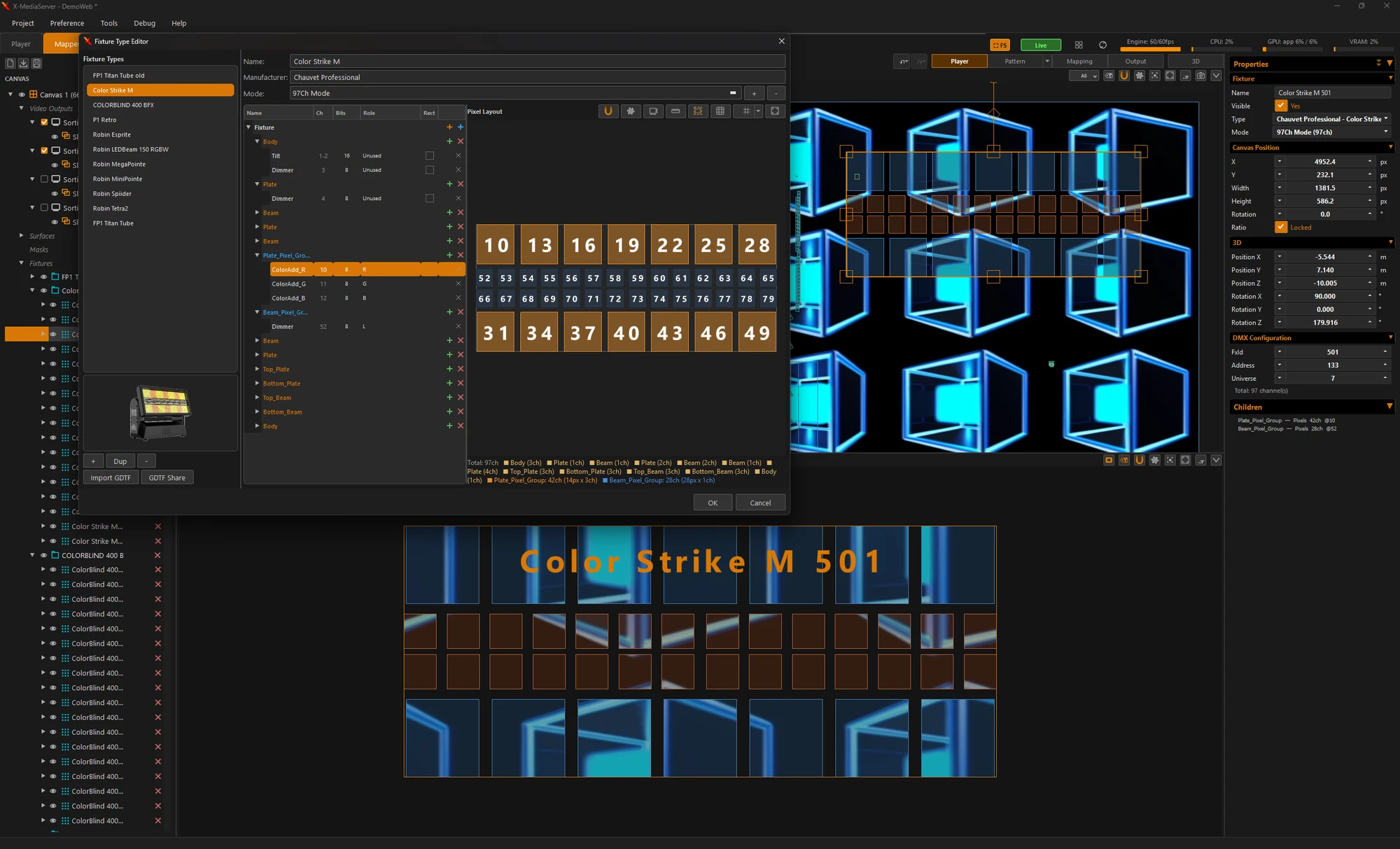
Task: Open the 97Ch Mode dropdown in Properties
Action: point(1332,132)
